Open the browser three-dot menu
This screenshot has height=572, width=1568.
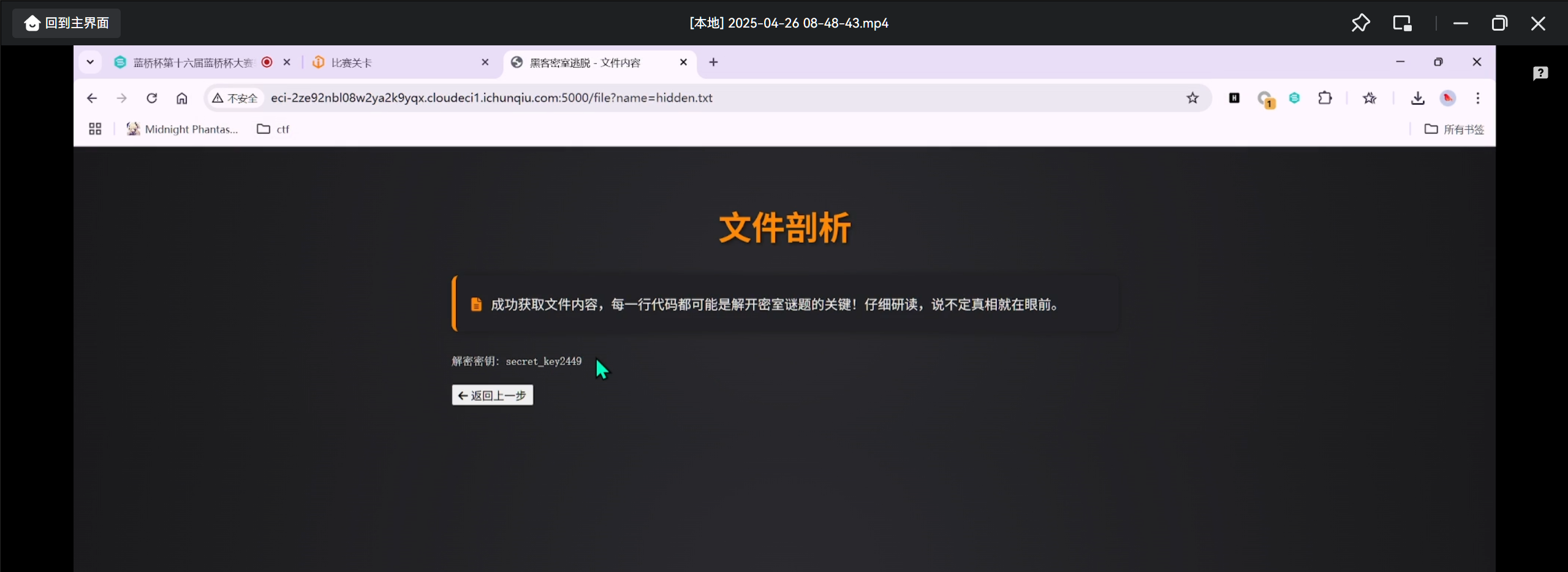[x=1477, y=98]
